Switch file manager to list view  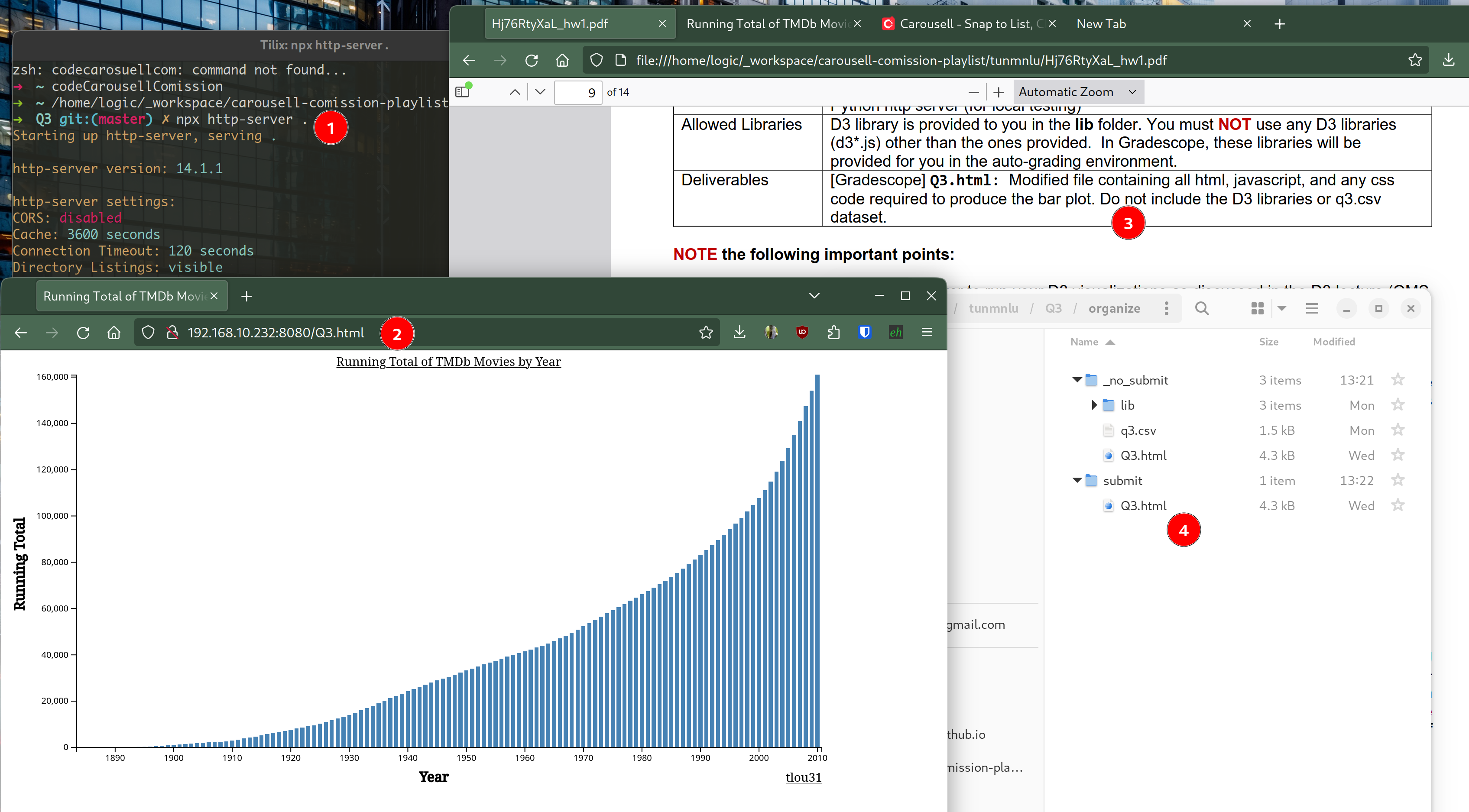pyautogui.click(x=1312, y=308)
